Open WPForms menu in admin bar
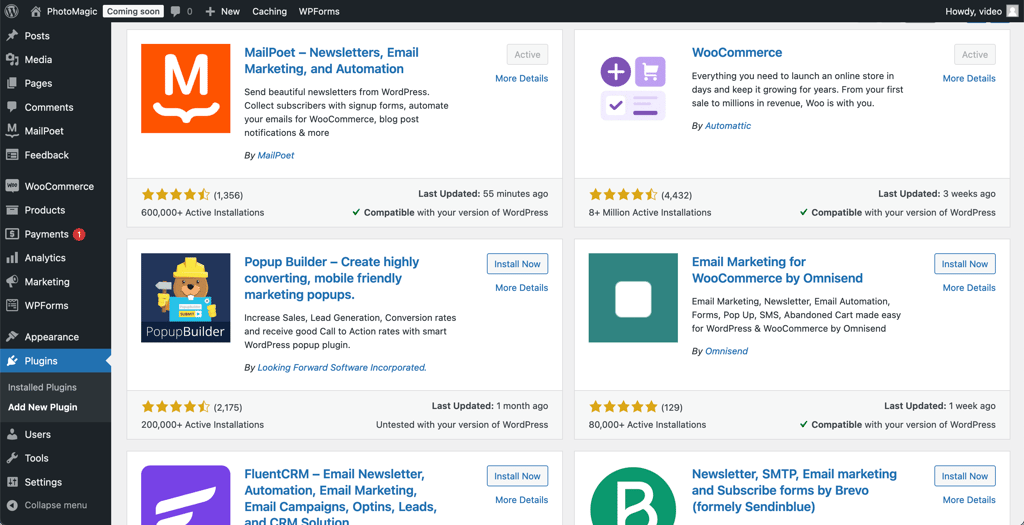The image size is (1024, 525). point(319,11)
